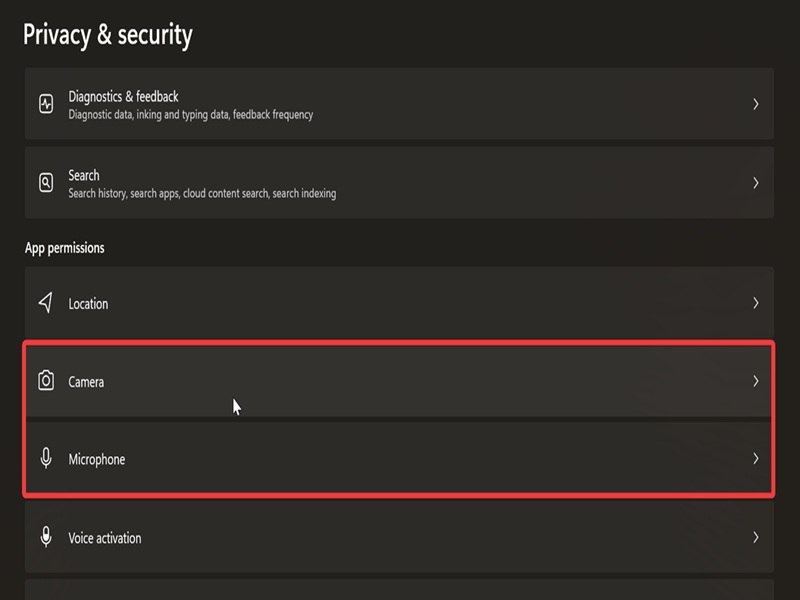Click the Location arrow icon
This screenshot has width=800, height=600.
pyautogui.click(x=46, y=303)
